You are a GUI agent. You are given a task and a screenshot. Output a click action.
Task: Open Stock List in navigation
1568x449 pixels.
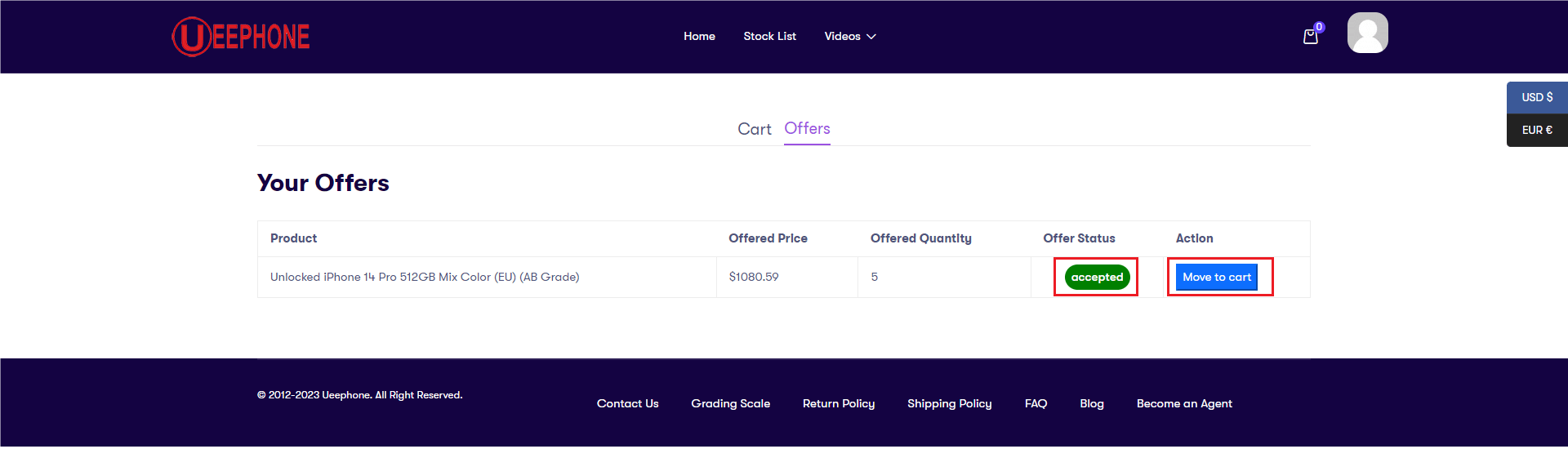[769, 36]
